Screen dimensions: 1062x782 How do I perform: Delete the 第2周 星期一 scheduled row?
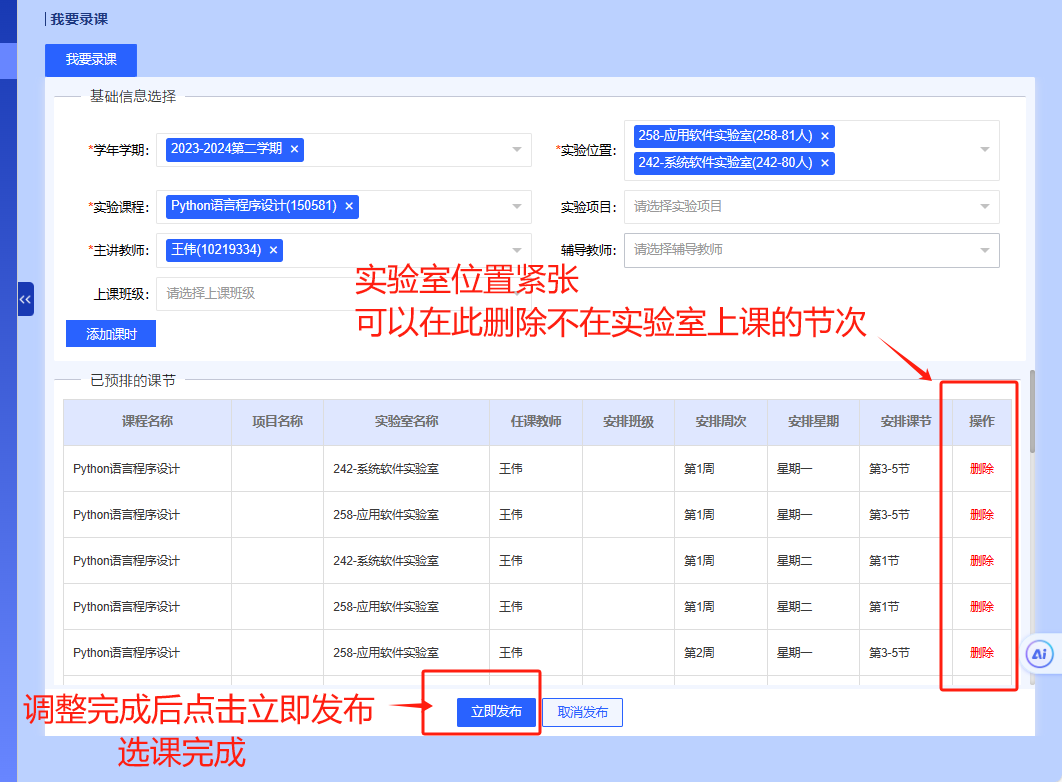[x=981, y=653]
